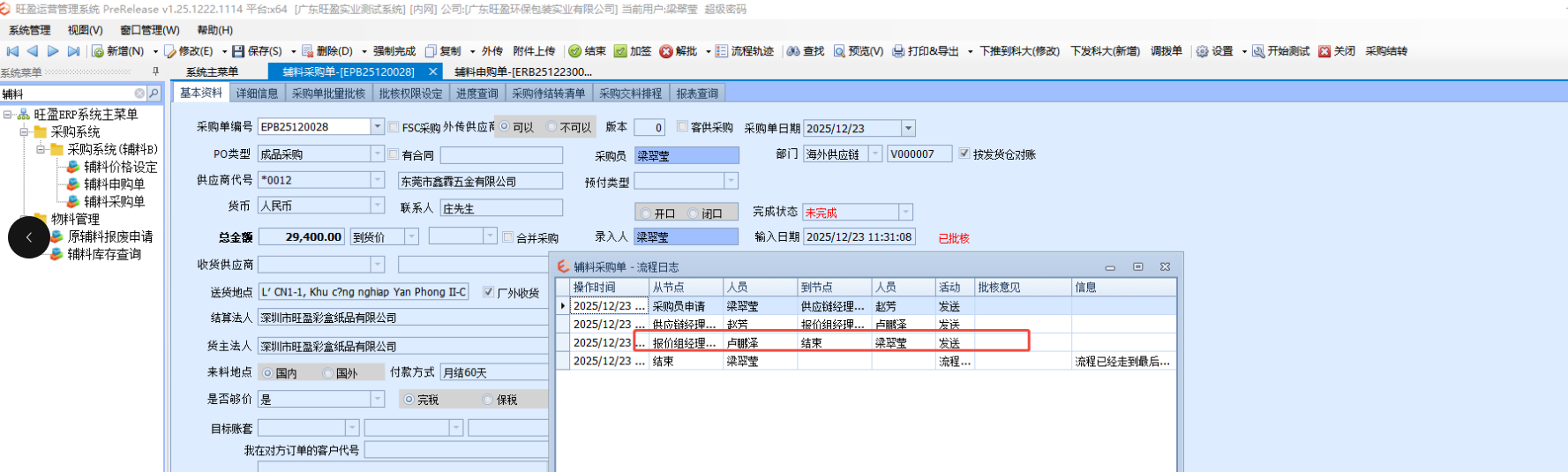
Task: Toggle FSC采购 checkbox
Action: pyautogui.click(x=394, y=127)
